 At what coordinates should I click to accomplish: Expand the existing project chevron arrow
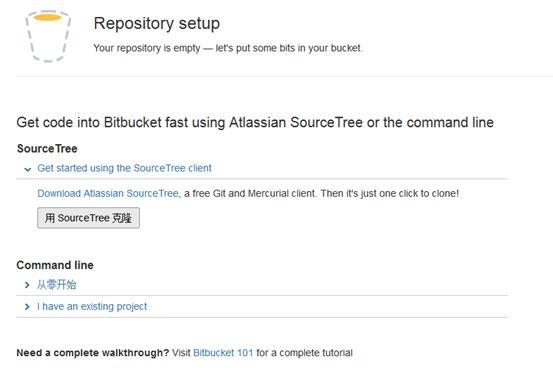[27, 307]
